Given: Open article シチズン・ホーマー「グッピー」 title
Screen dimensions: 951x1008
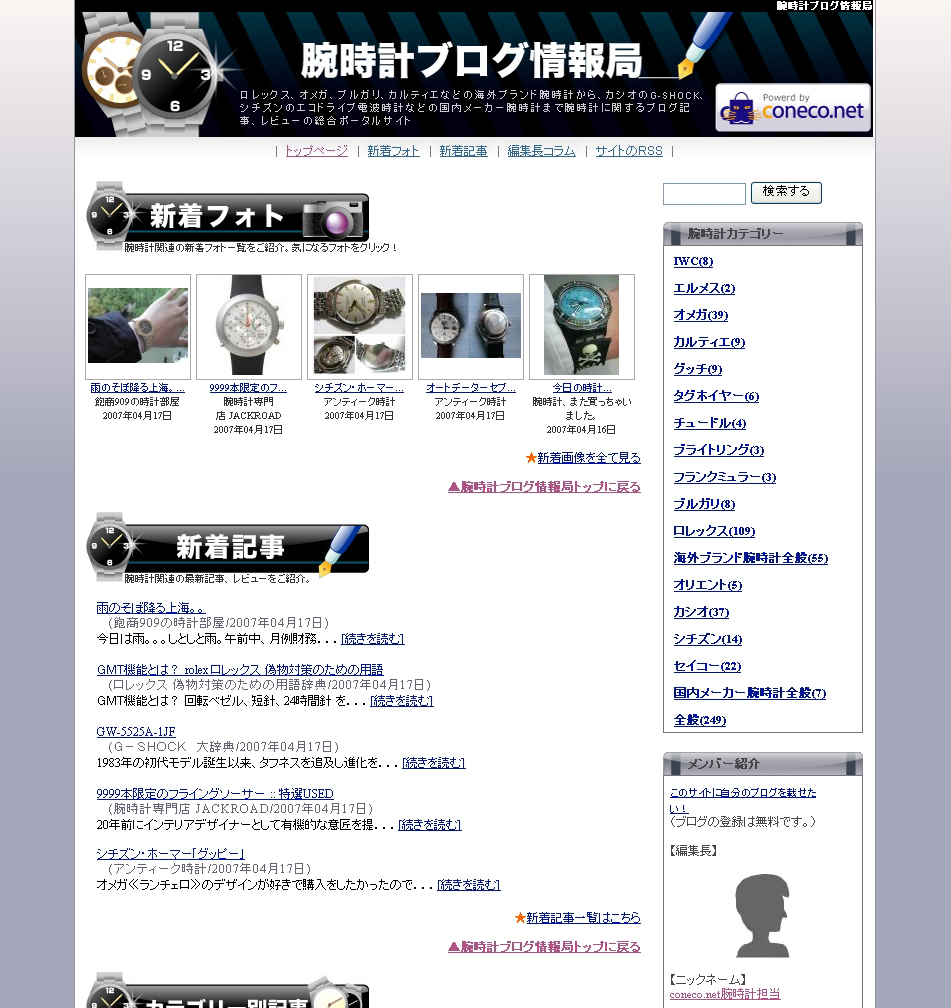Looking at the screenshot, I should 170,854.
